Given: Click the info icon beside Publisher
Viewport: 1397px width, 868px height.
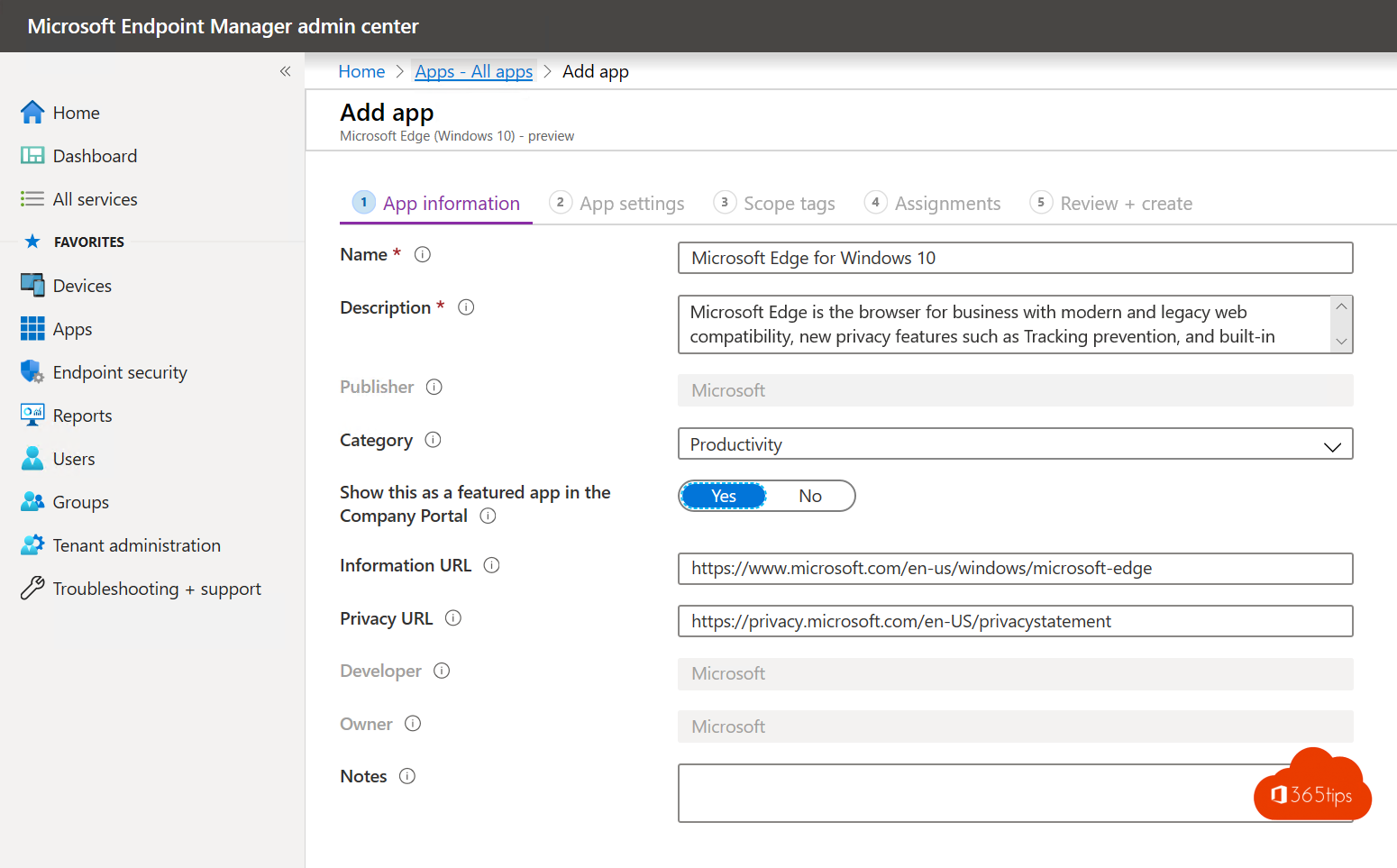Looking at the screenshot, I should (x=434, y=387).
